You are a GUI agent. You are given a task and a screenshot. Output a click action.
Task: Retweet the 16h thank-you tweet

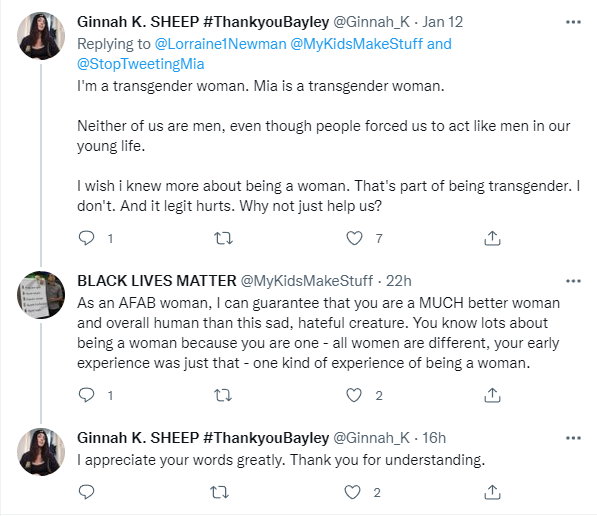[x=220, y=492]
